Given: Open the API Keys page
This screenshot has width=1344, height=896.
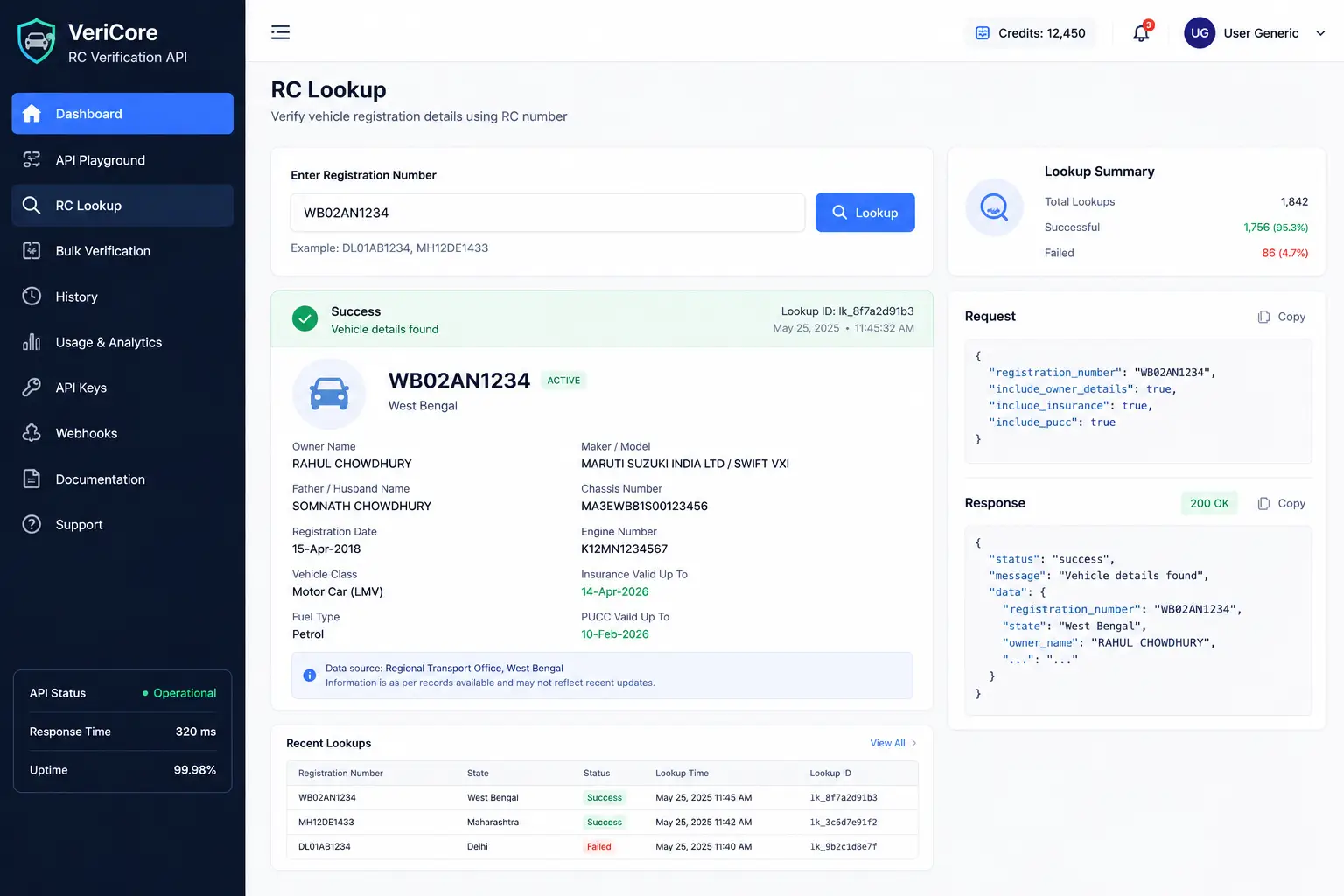Looking at the screenshot, I should (x=122, y=388).
